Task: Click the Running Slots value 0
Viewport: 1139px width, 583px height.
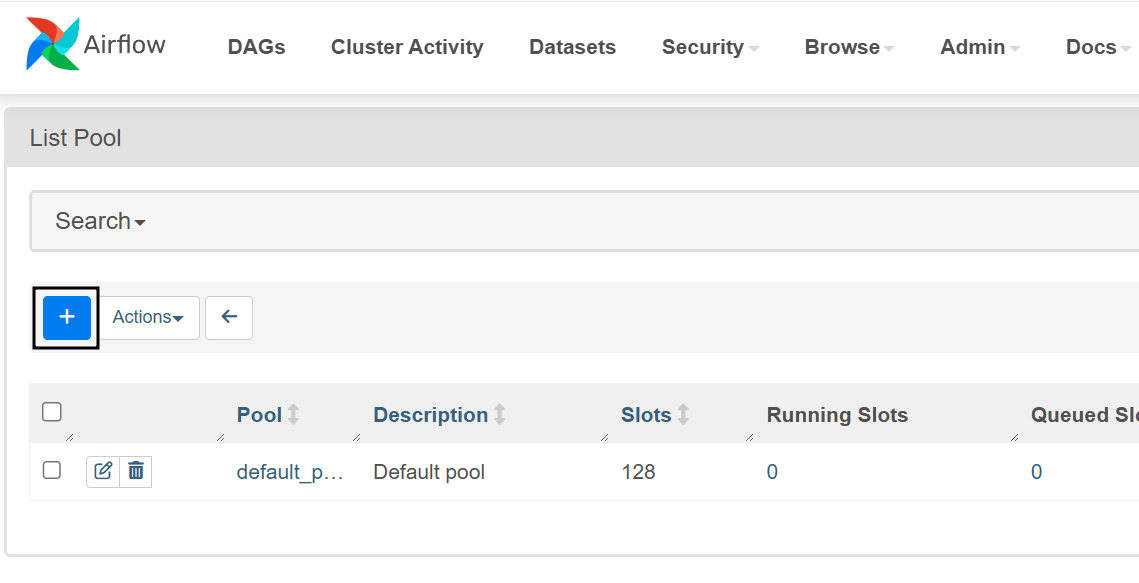Action: point(772,472)
